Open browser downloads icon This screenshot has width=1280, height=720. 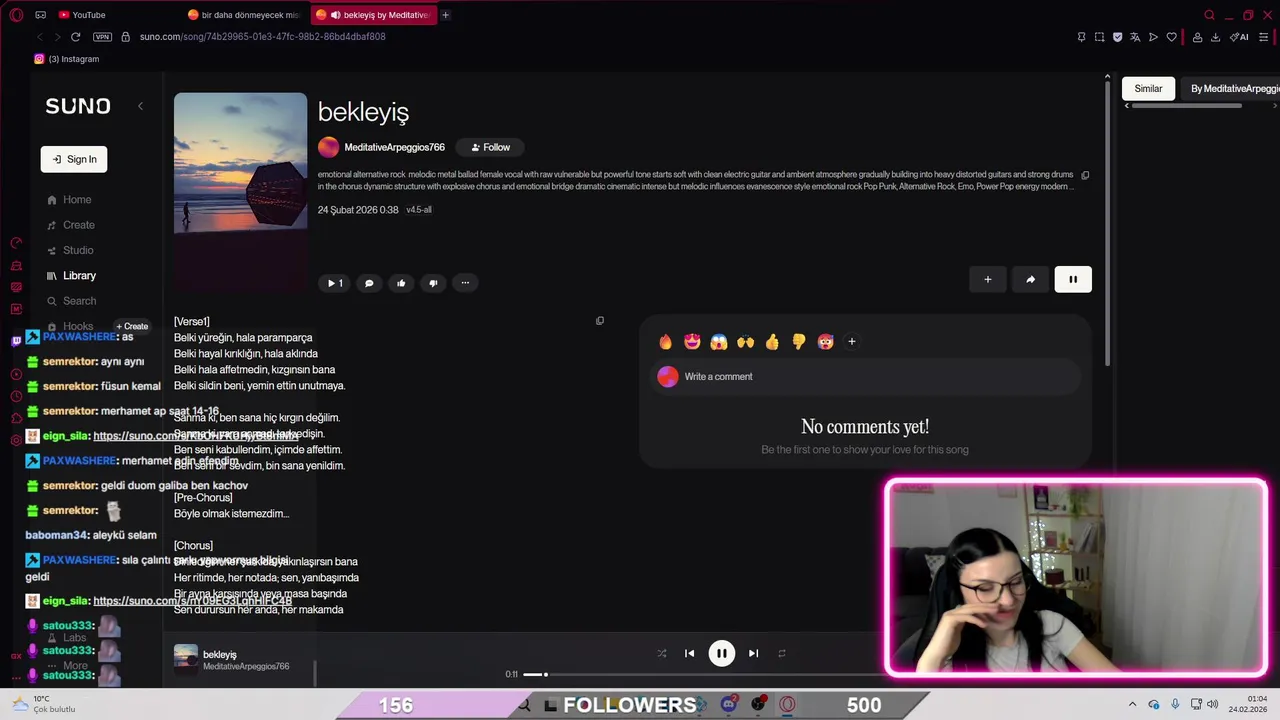point(1215,37)
